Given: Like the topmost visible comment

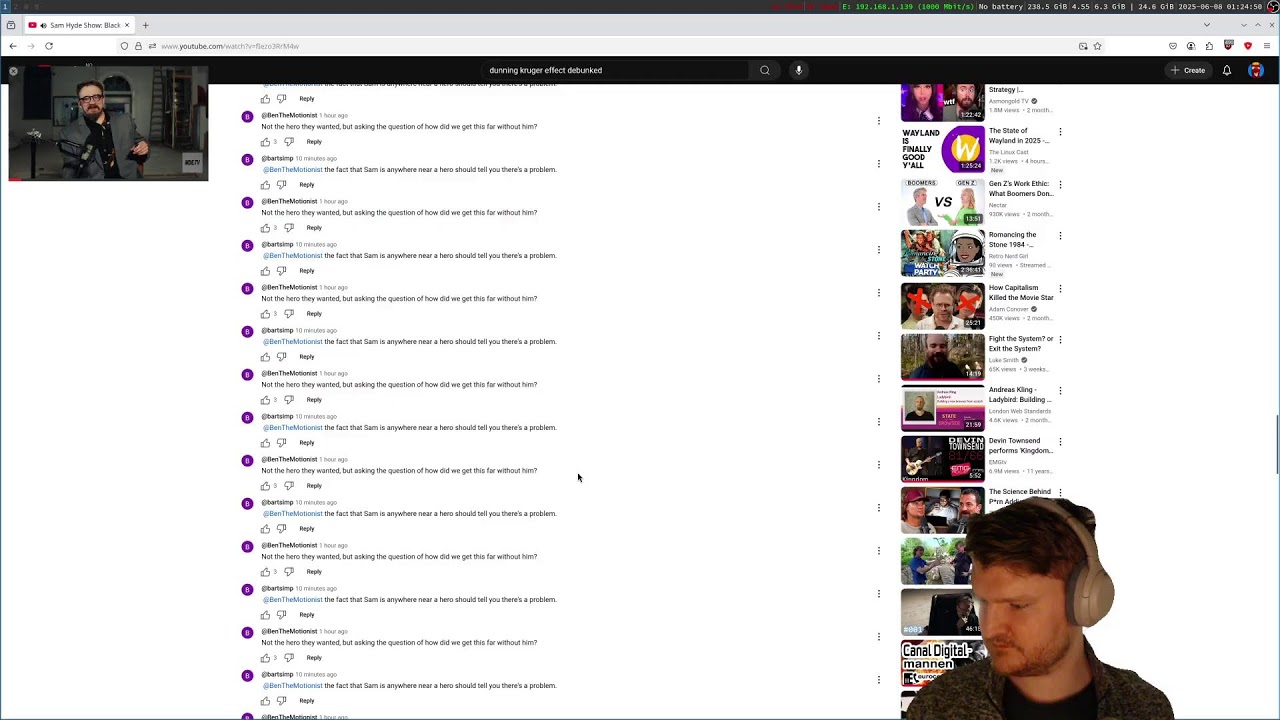Looking at the screenshot, I should click(x=265, y=99).
